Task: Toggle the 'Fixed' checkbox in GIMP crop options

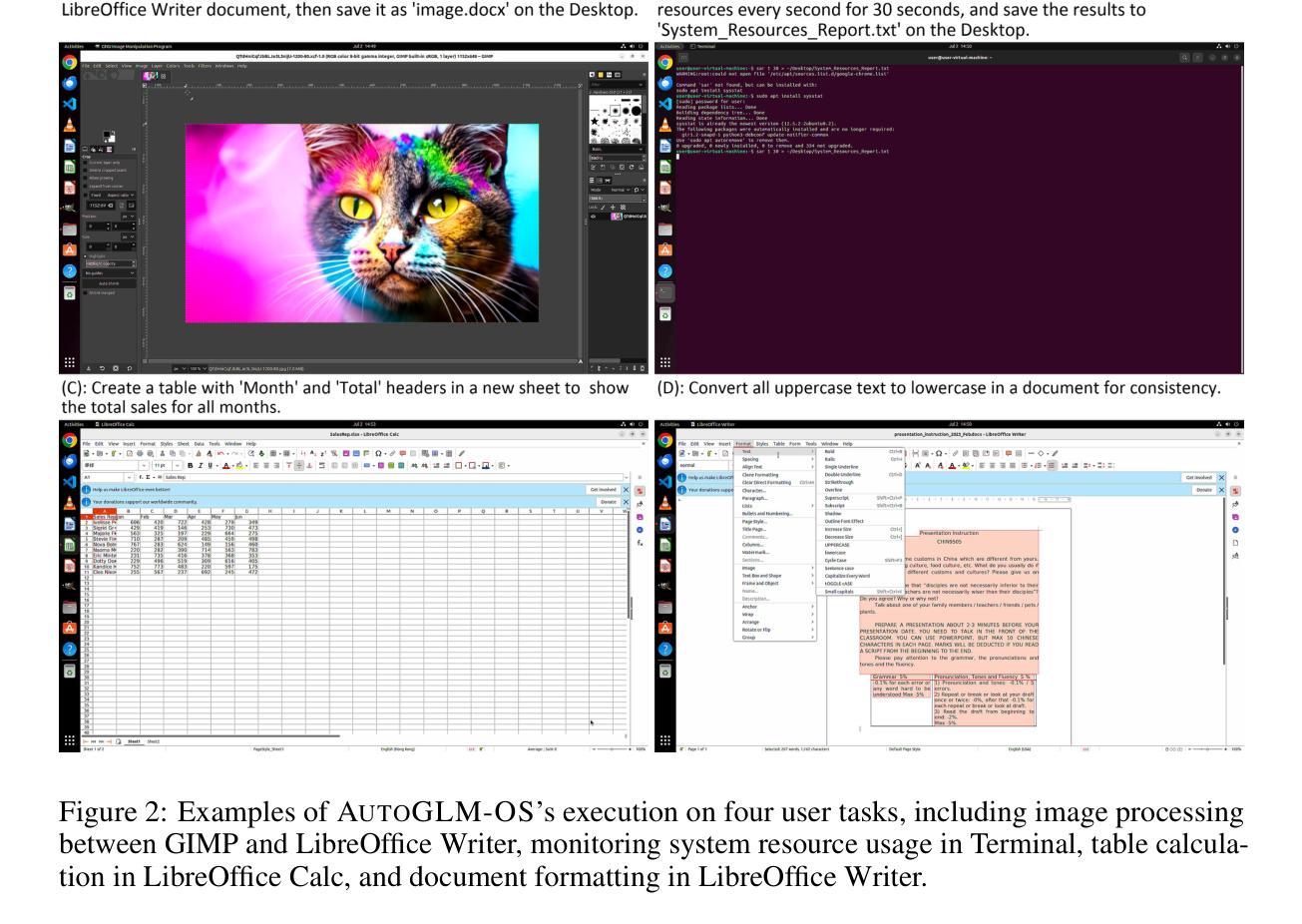Action: coord(85,196)
